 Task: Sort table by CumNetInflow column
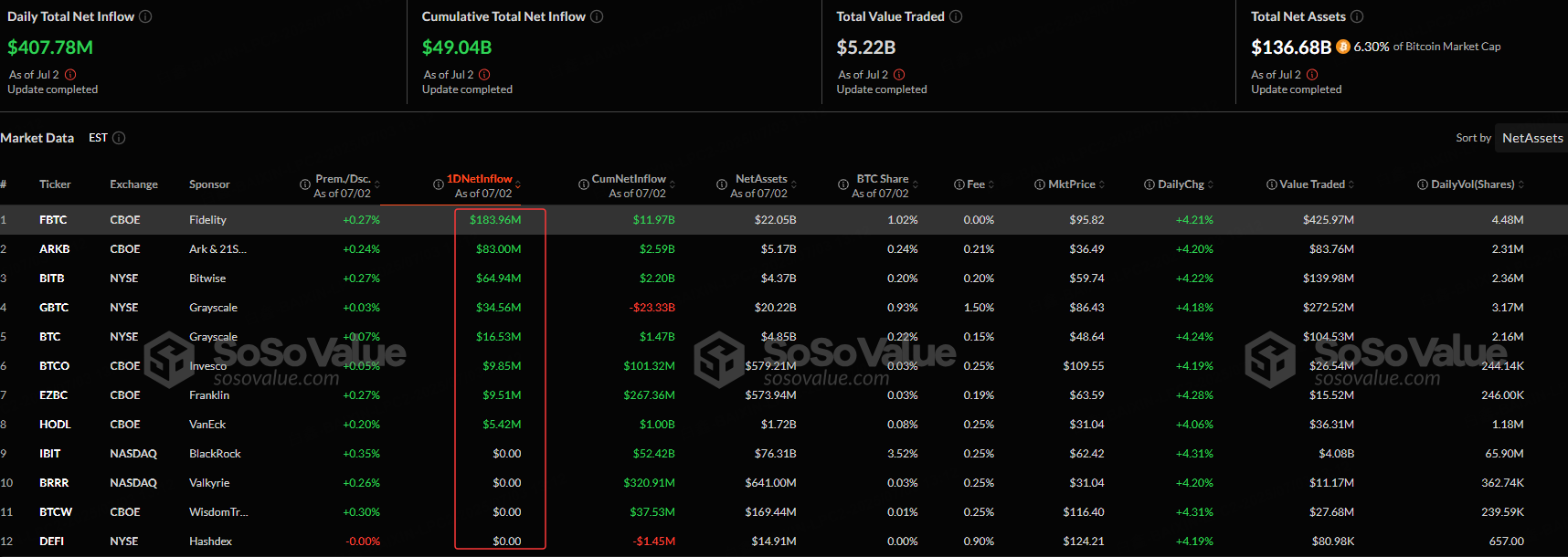(x=629, y=179)
